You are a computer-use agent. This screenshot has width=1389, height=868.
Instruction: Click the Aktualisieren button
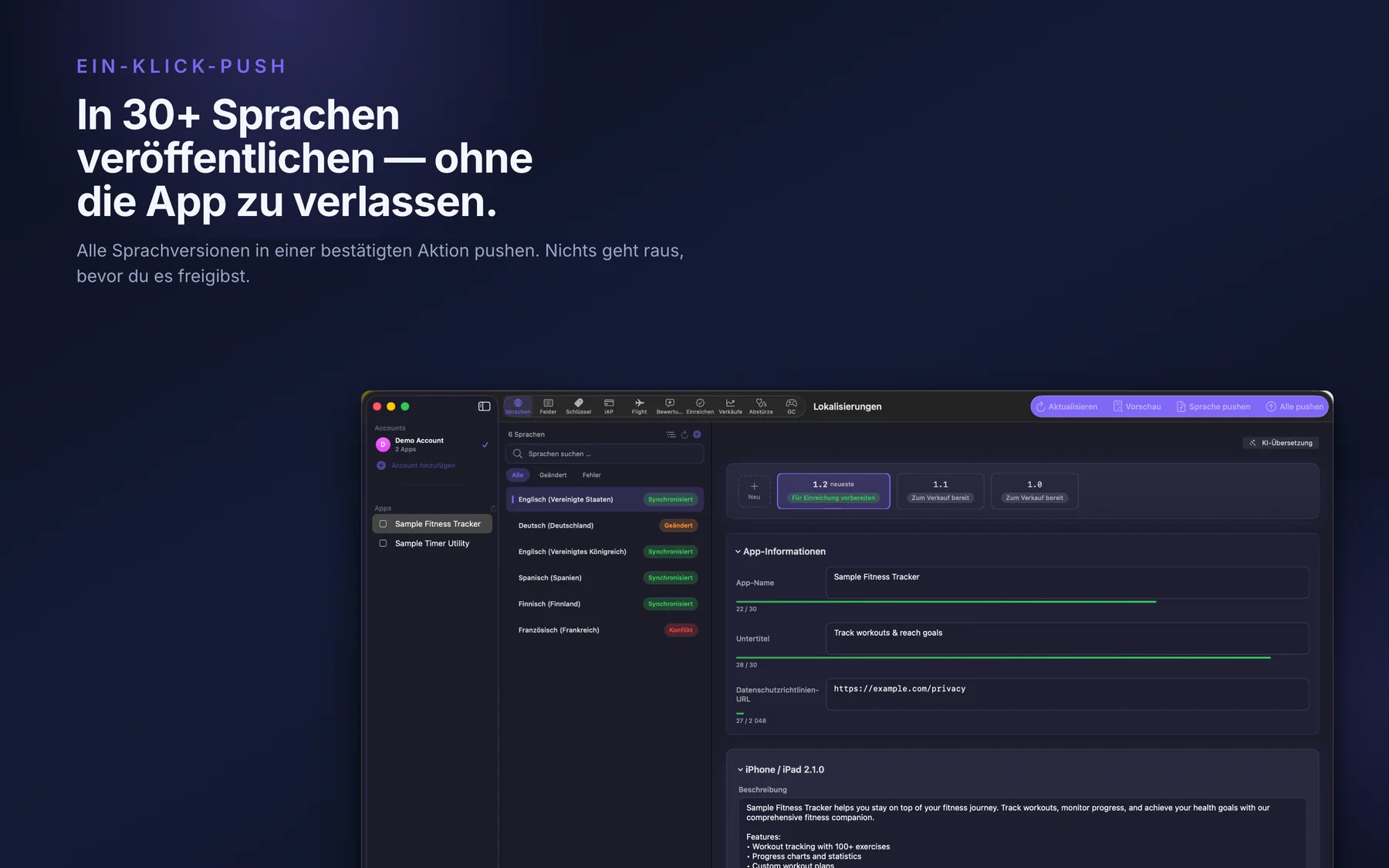[1066, 407]
